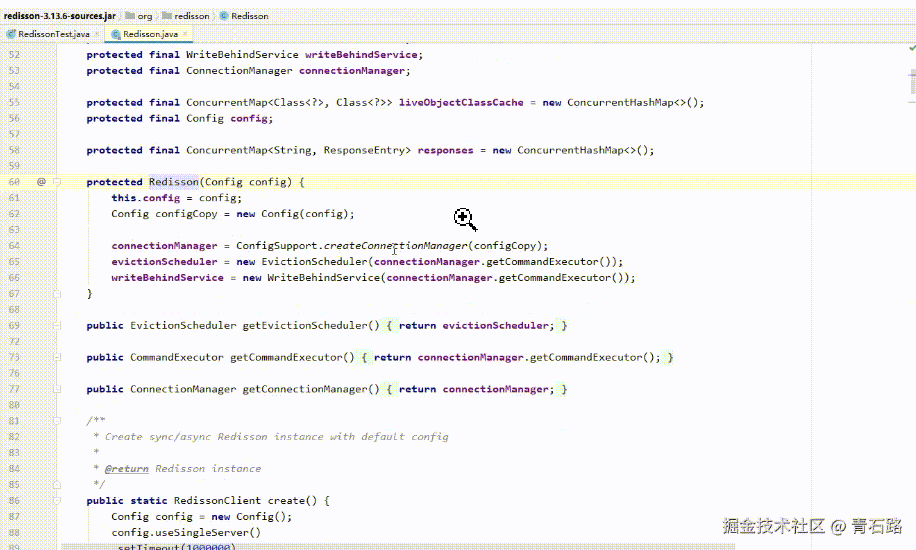Click the Redisson.java tab class icon
This screenshot has height=550, width=916.
click(x=116, y=34)
